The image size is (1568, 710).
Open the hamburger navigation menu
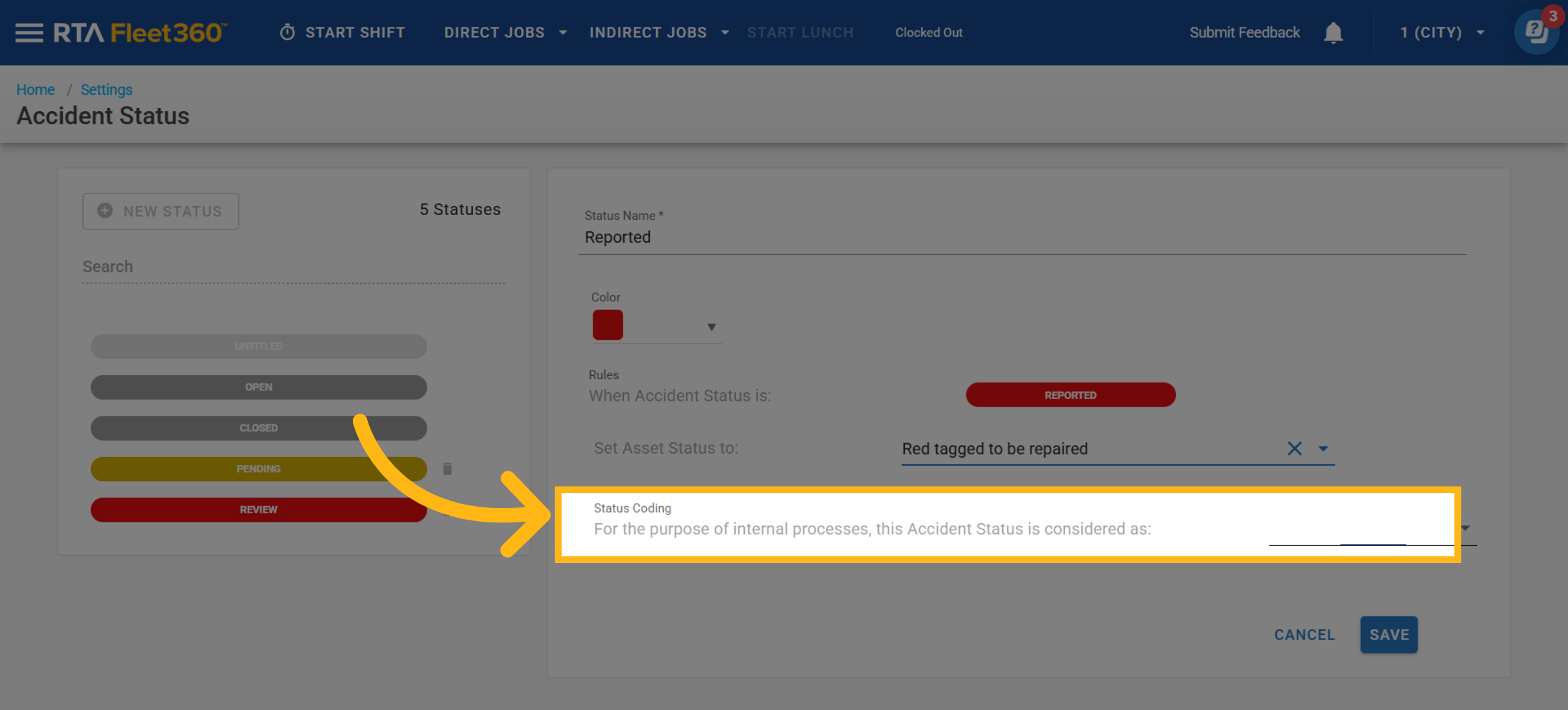click(29, 33)
